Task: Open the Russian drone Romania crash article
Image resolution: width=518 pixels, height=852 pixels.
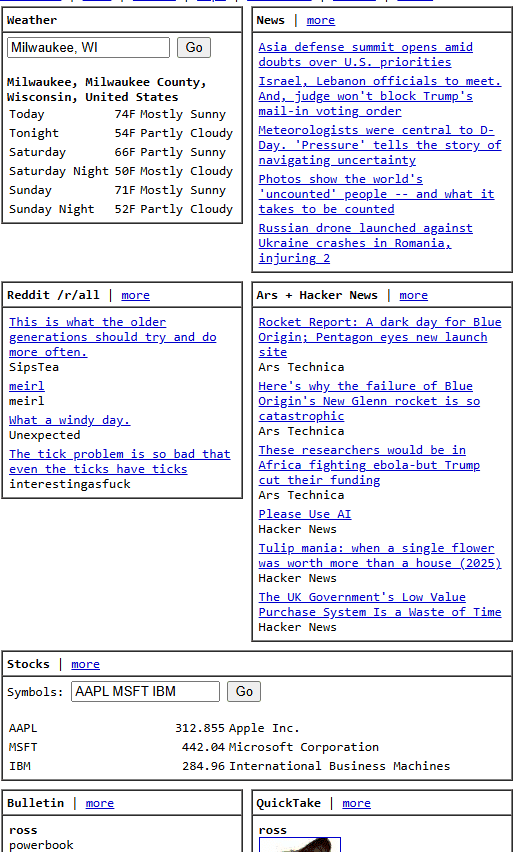Action: [365, 243]
